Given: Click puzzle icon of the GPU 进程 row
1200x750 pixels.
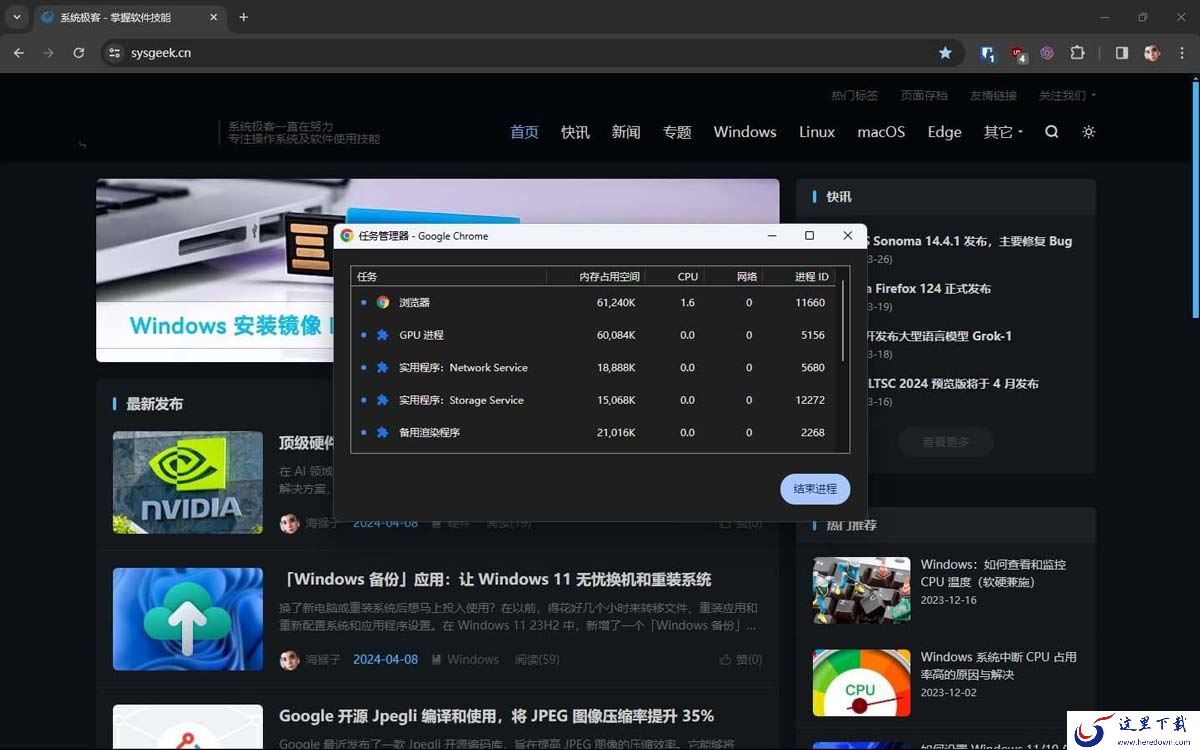Looking at the screenshot, I should [x=382, y=335].
